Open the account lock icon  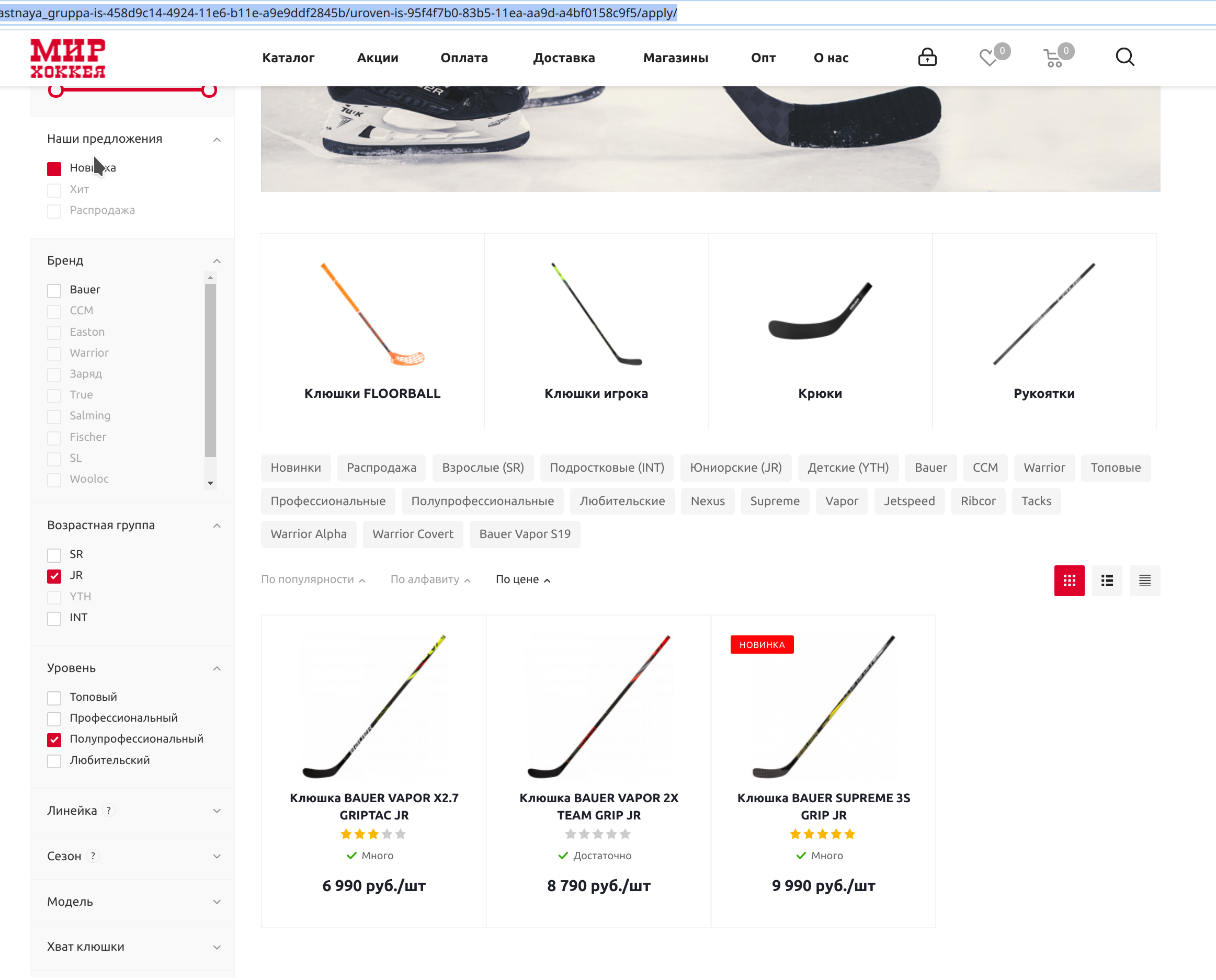927,57
